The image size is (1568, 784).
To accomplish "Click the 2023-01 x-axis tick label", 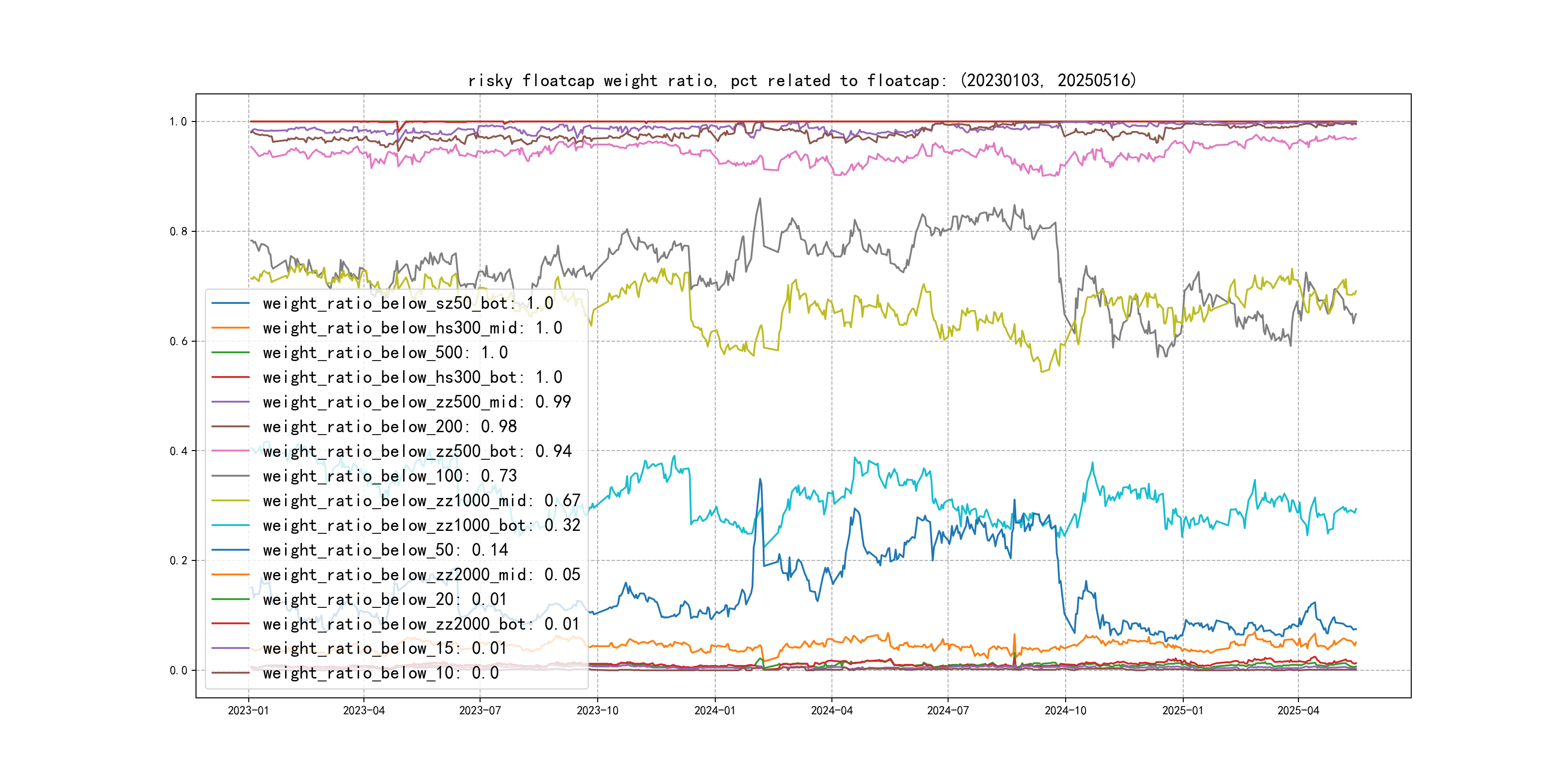I will coord(248,710).
